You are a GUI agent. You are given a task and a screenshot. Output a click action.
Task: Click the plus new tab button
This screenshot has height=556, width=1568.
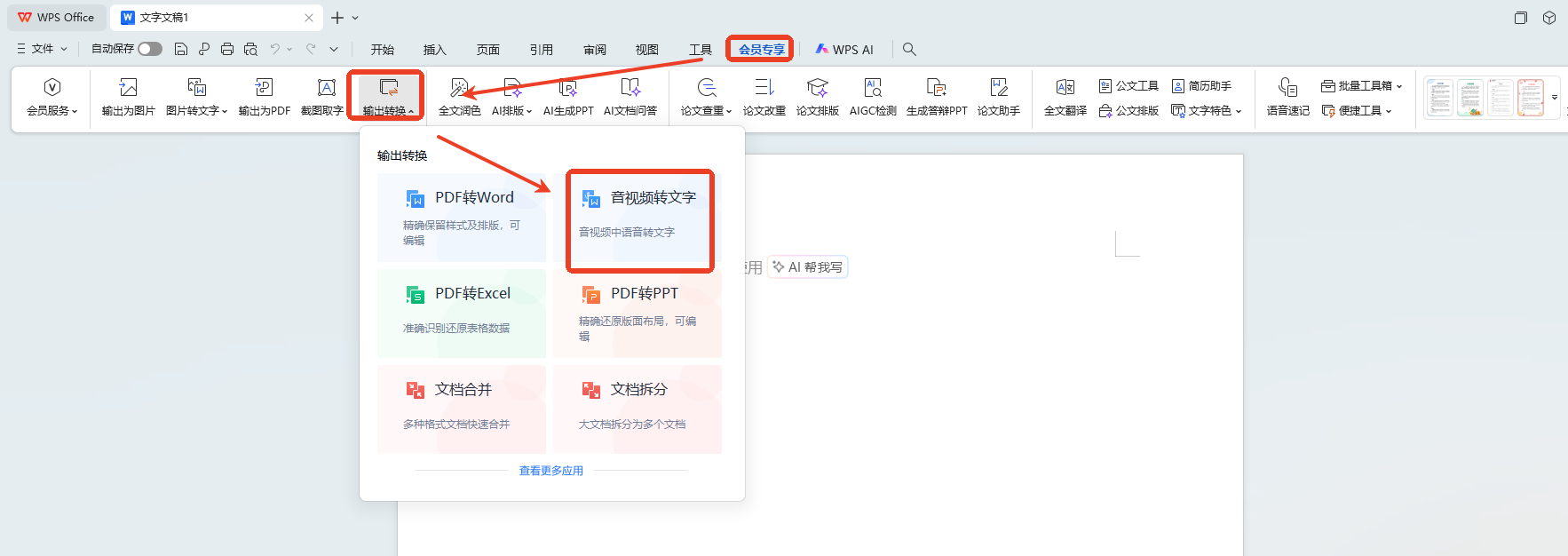tap(337, 18)
